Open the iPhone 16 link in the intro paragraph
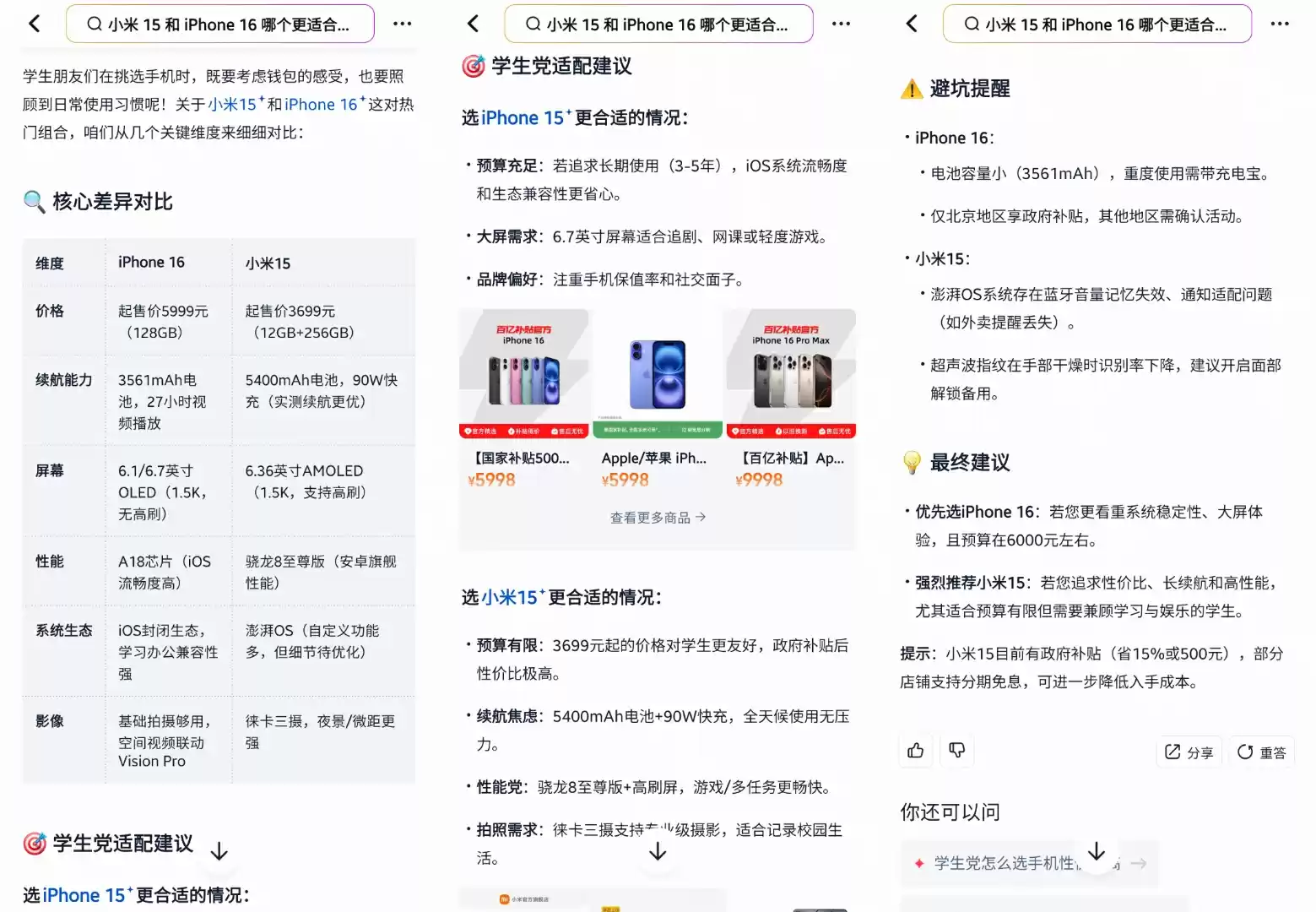This screenshot has height=912, width=1316. [322, 105]
